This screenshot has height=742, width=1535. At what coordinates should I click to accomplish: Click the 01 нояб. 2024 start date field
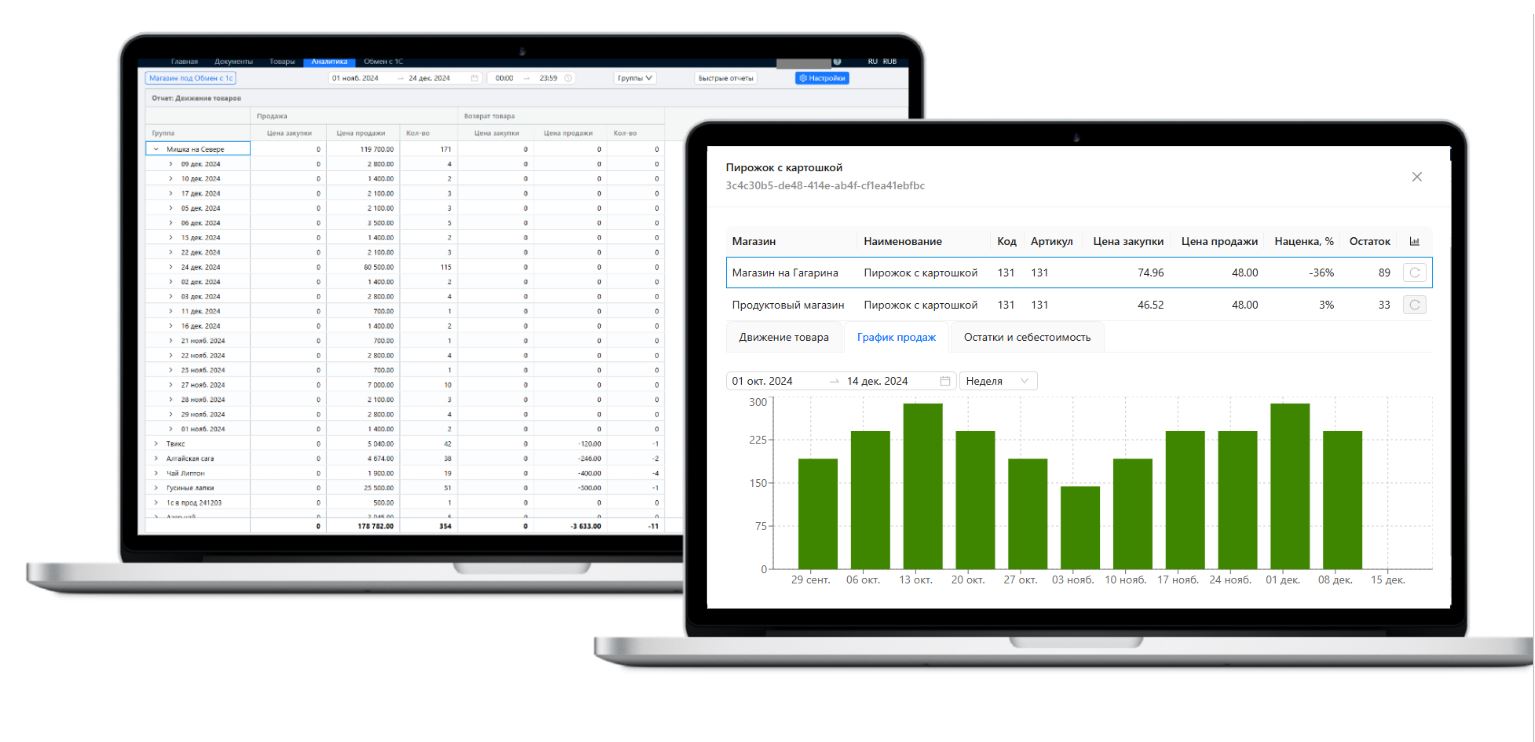pyautogui.click(x=355, y=78)
